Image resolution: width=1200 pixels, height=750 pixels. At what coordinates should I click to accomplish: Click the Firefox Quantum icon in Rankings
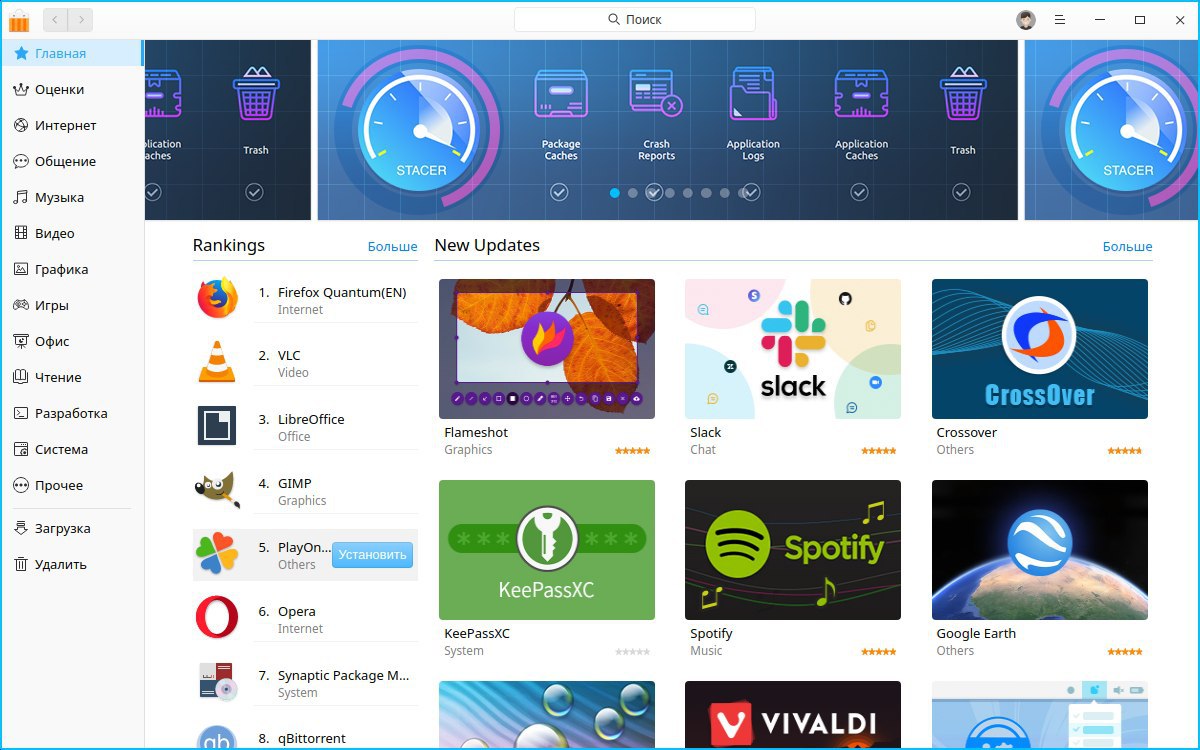coord(217,299)
